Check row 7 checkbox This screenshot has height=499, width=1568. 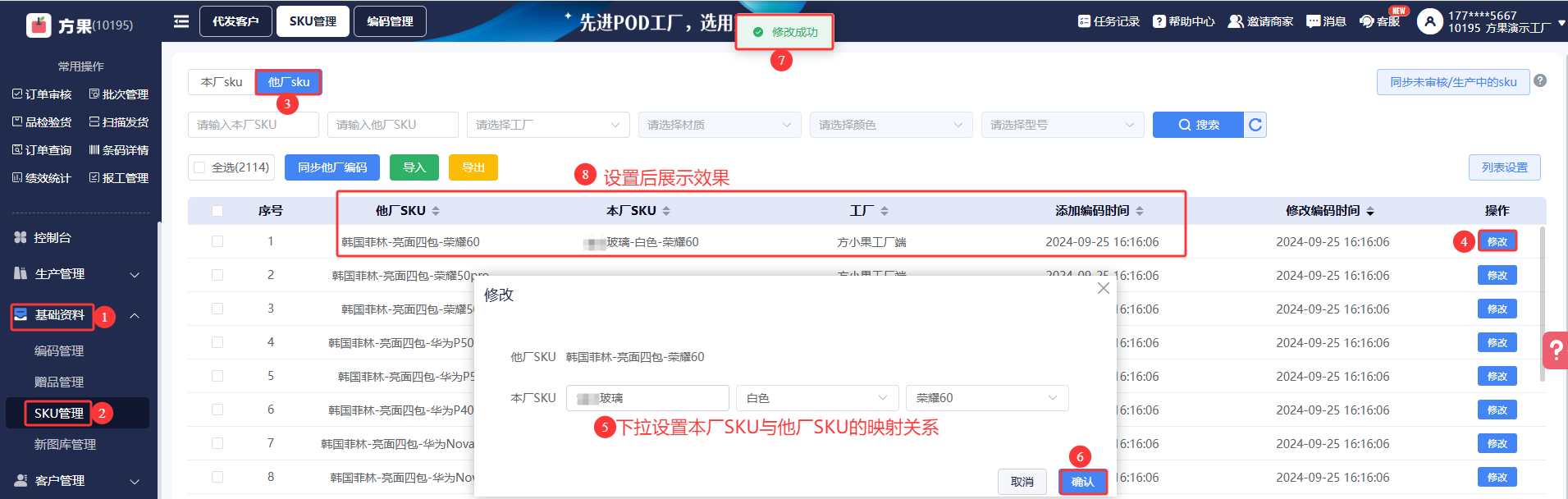point(217,443)
